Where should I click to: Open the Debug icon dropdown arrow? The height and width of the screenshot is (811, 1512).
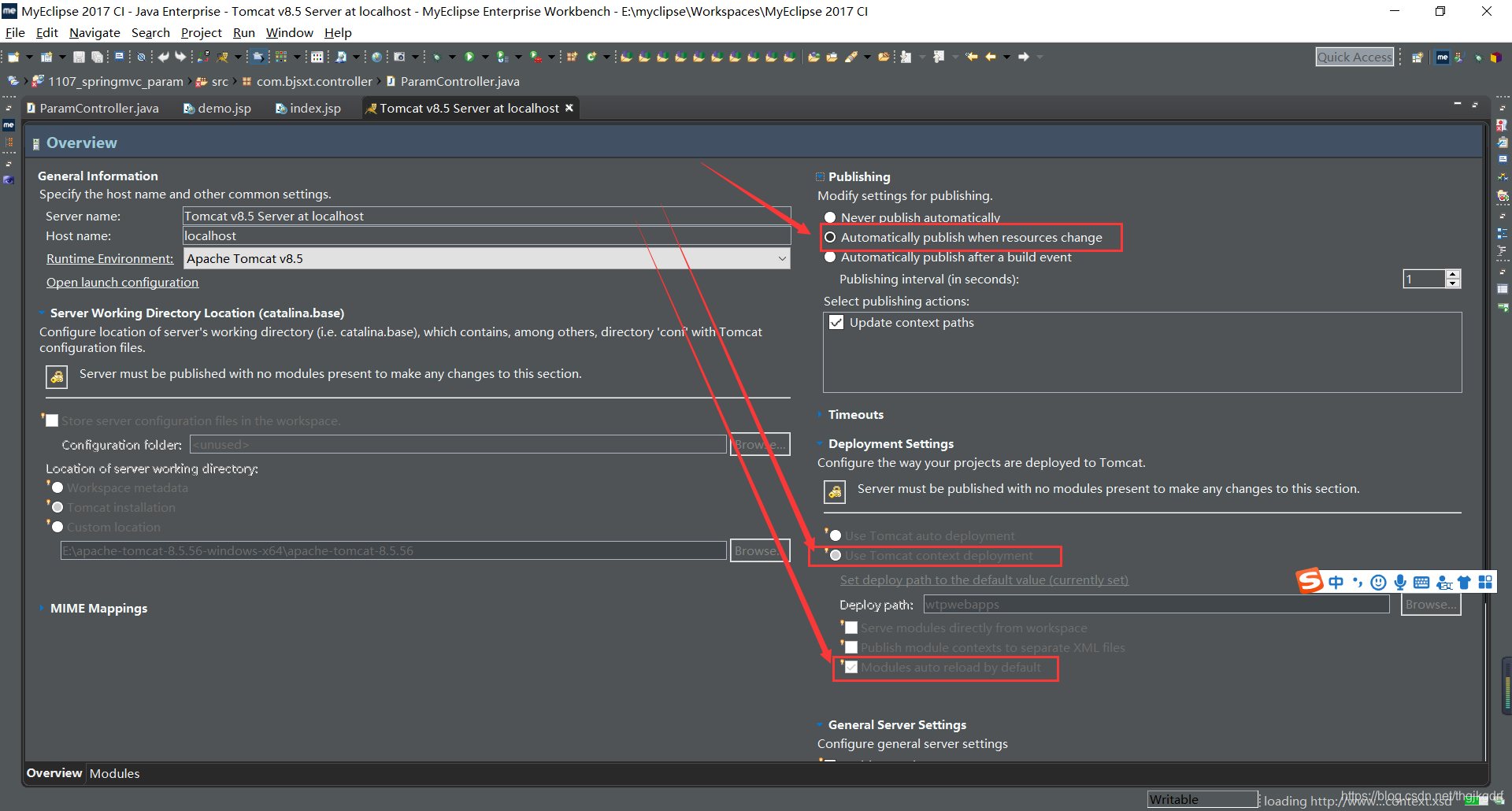[x=452, y=57]
